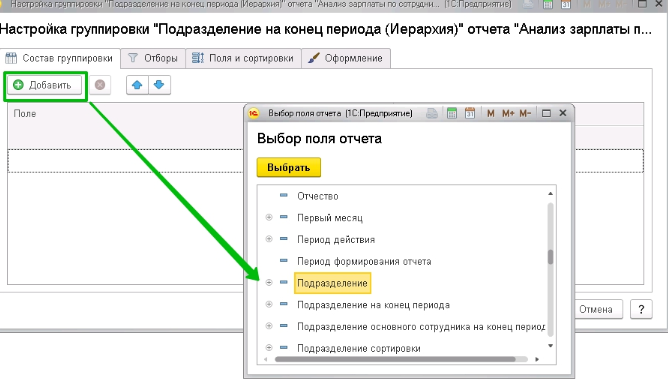668x380 pixels.
Task: Move field down with blue down arrow
Action: (x=159, y=85)
